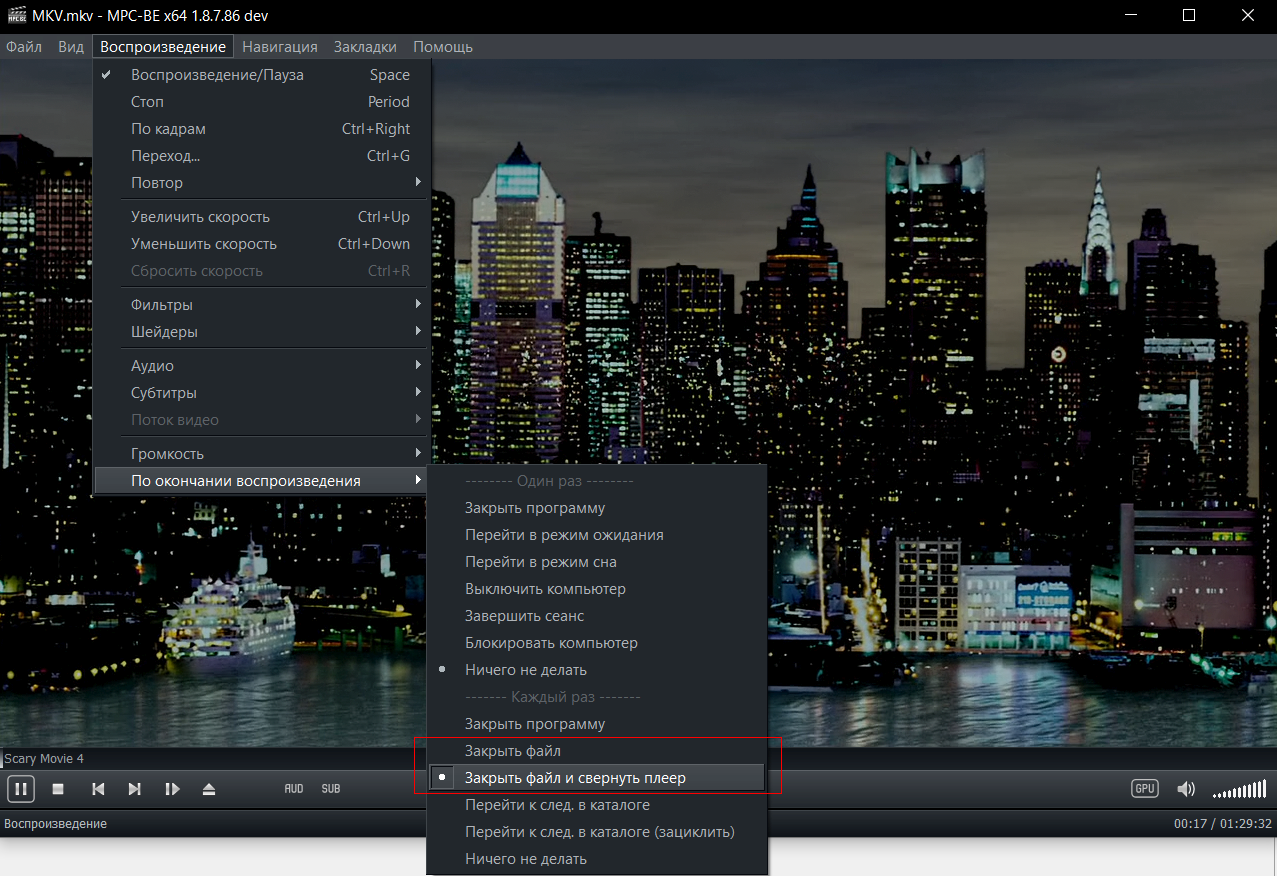This screenshot has width=1277, height=876.
Task: Open the 'Навигация' menu
Action: click(x=279, y=47)
